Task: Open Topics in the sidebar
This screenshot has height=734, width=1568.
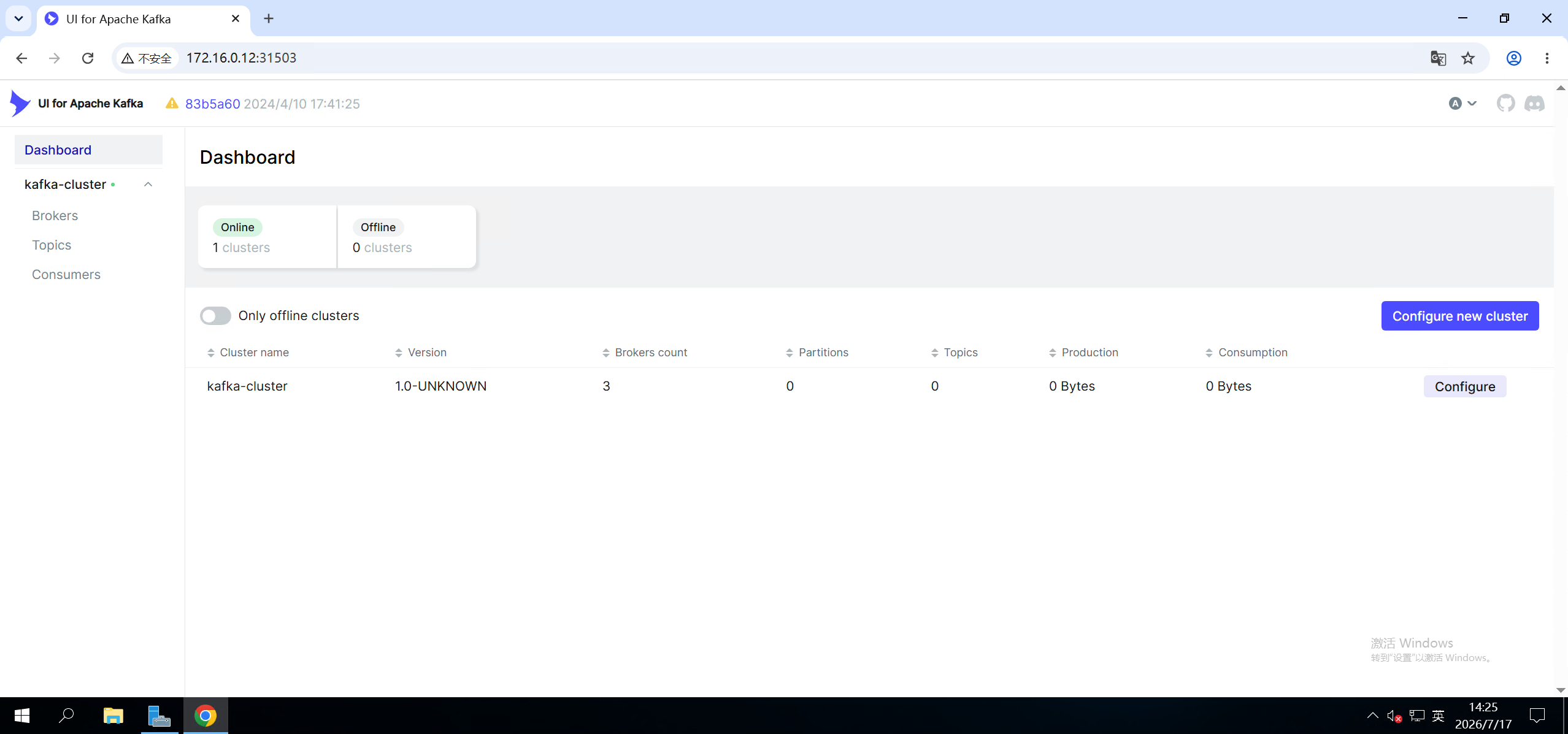Action: pos(52,245)
